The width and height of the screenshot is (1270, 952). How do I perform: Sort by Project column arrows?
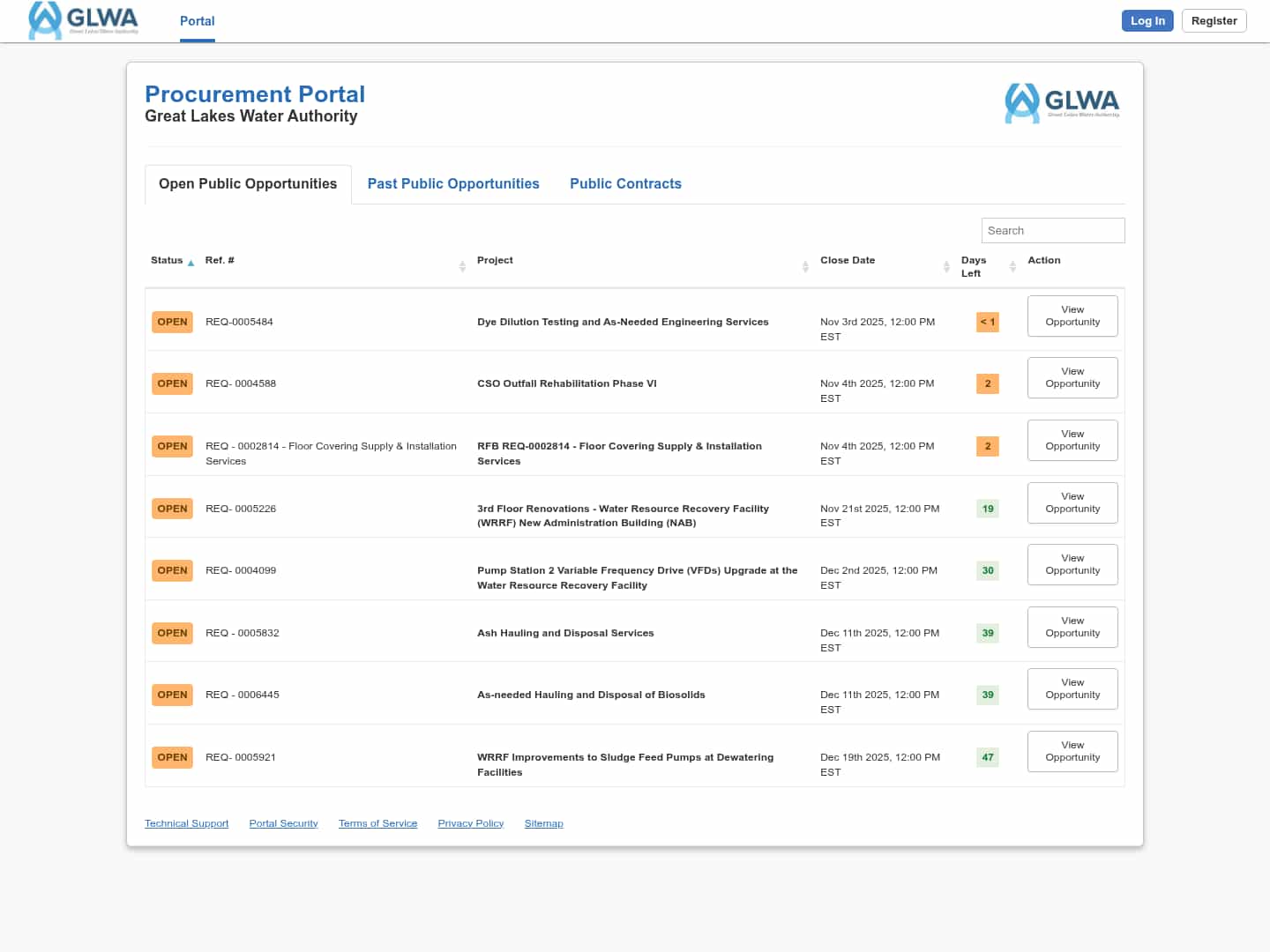804,266
